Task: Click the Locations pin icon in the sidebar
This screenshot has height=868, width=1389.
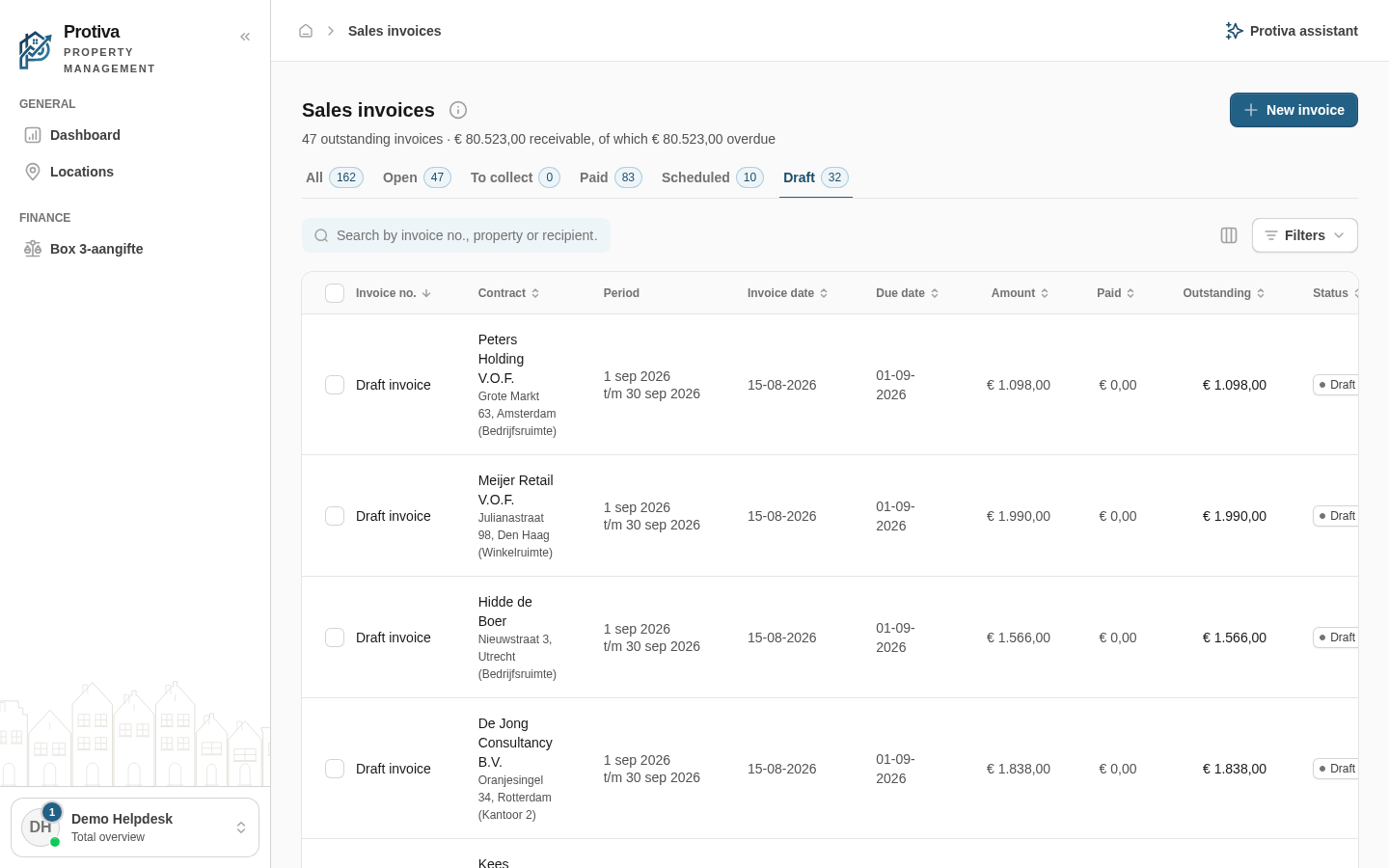Action: coord(33,172)
